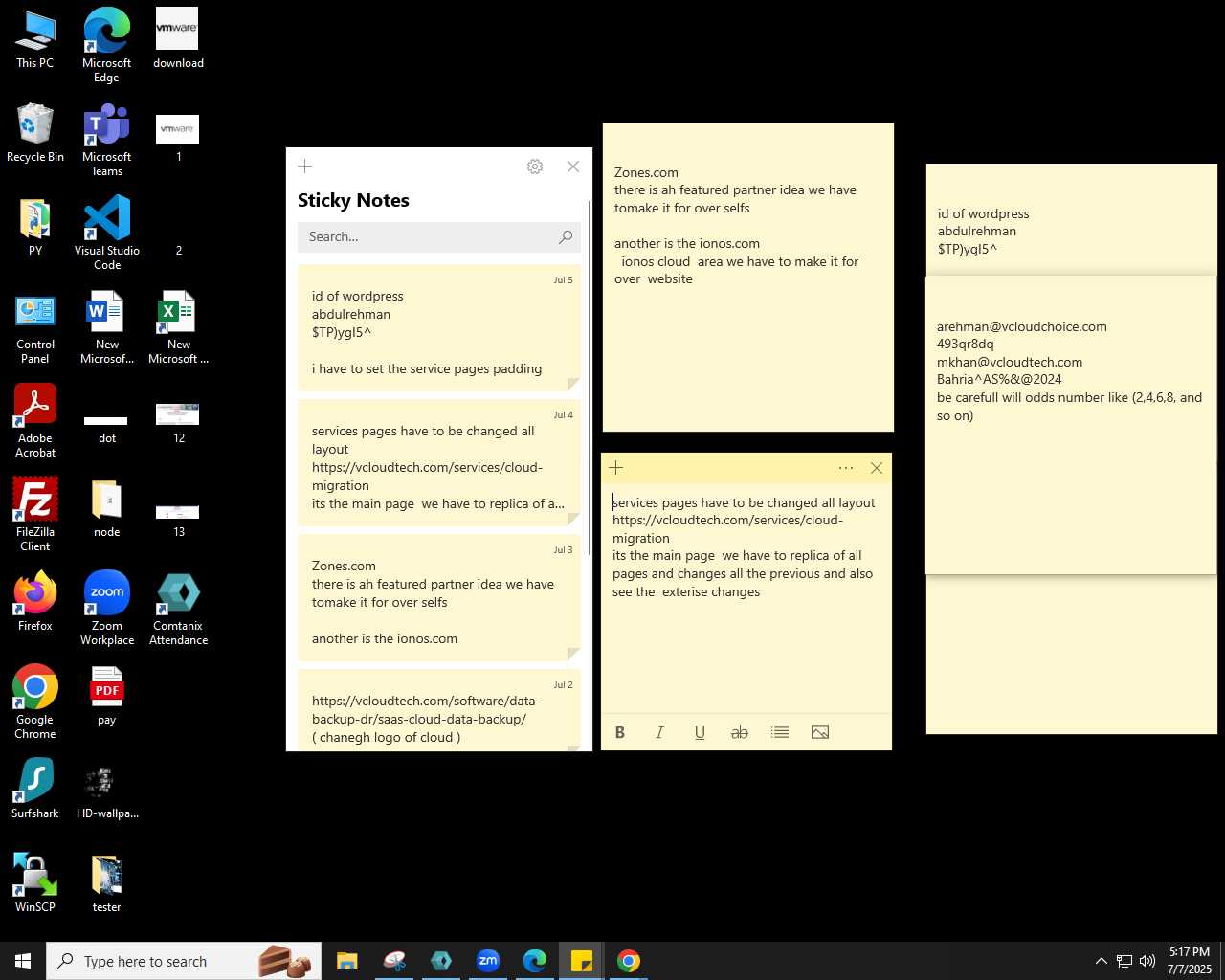Image resolution: width=1225 pixels, height=980 pixels.
Task: Create a new note from the Sticky Notes list header
Action: click(x=305, y=167)
